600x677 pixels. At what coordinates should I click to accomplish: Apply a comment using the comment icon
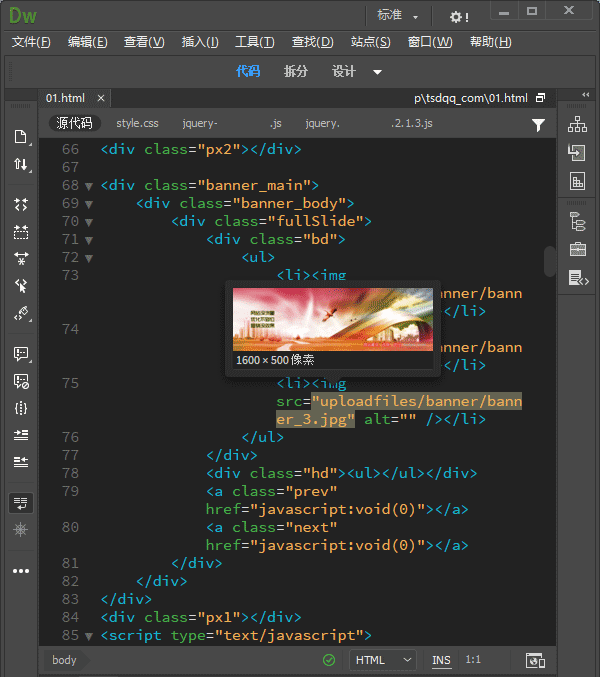pyautogui.click(x=20, y=353)
